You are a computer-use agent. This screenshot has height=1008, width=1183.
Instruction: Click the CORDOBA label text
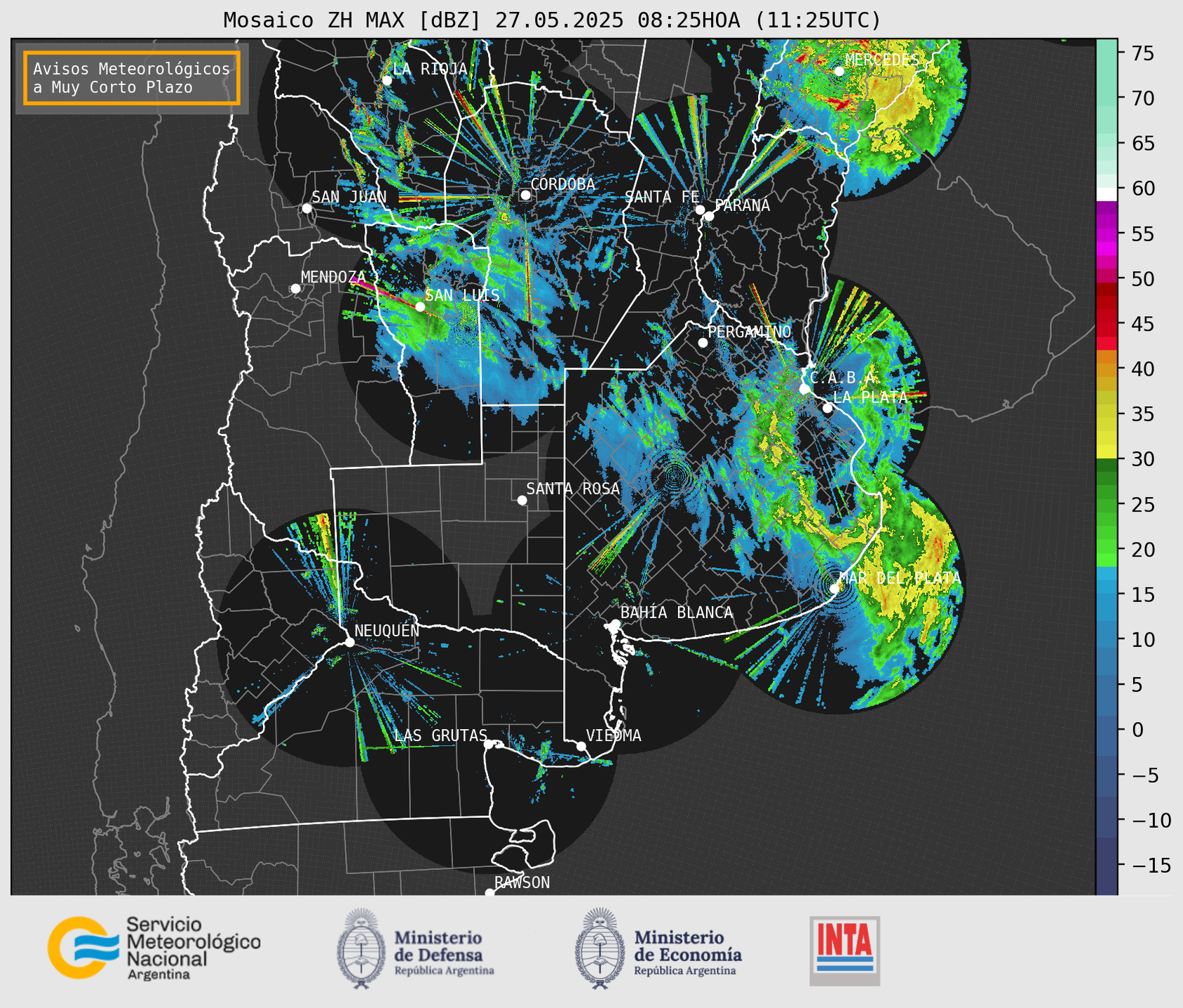point(562,184)
